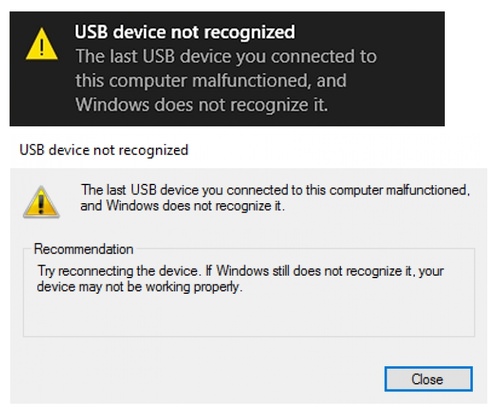Click 'and Windows does not recognize it' dialog line
Screen dimensions: 500x417
[x=183, y=206]
